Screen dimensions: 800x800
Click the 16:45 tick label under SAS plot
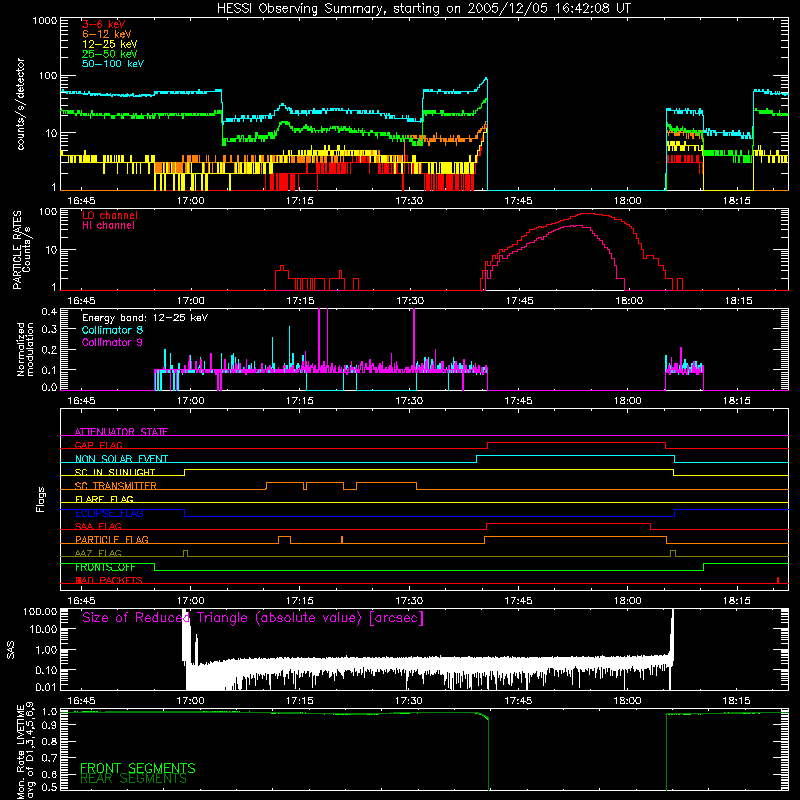(x=81, y=701)
